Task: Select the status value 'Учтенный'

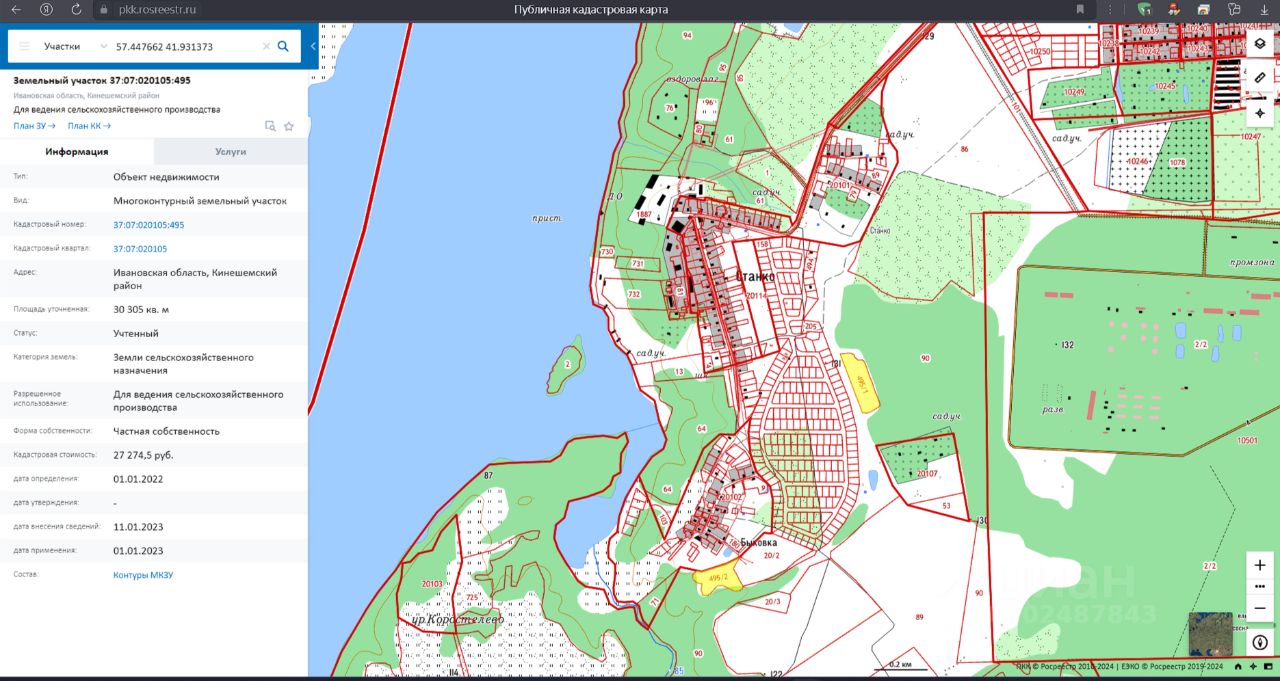Action: [x=136, y=334]
